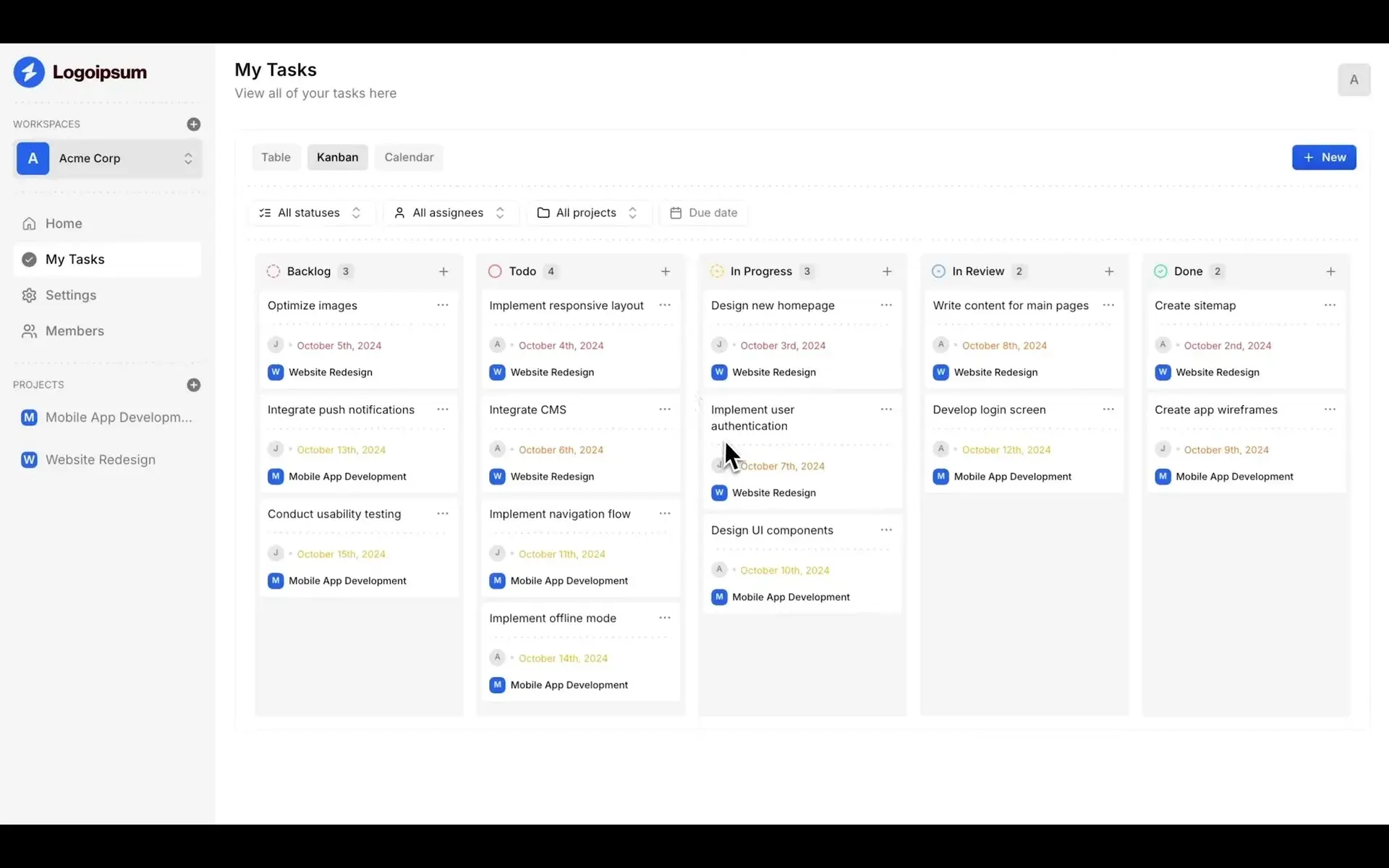Add a task to the Done column

1330,271
